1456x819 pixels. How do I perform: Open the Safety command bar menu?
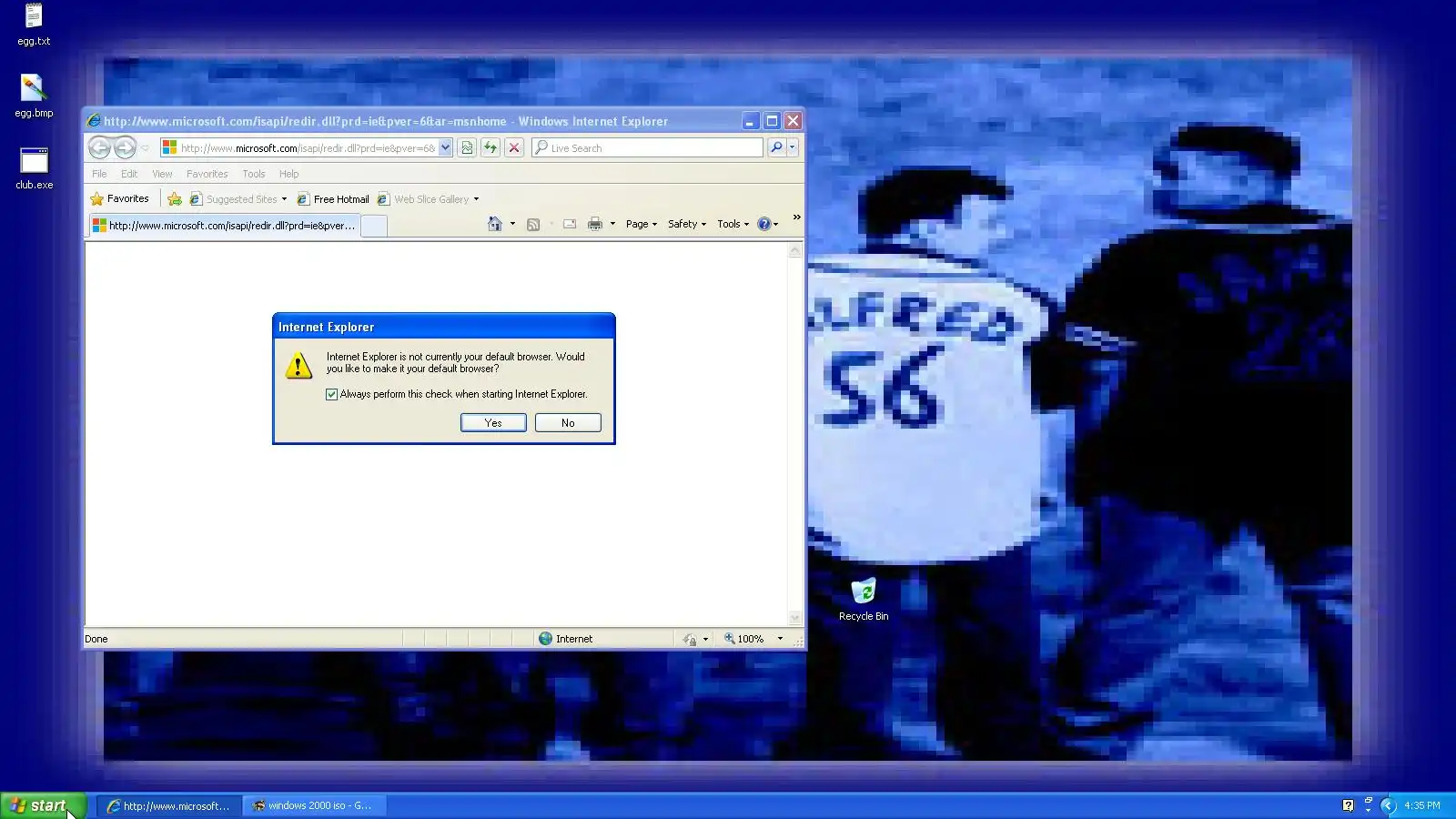point(687,224)
